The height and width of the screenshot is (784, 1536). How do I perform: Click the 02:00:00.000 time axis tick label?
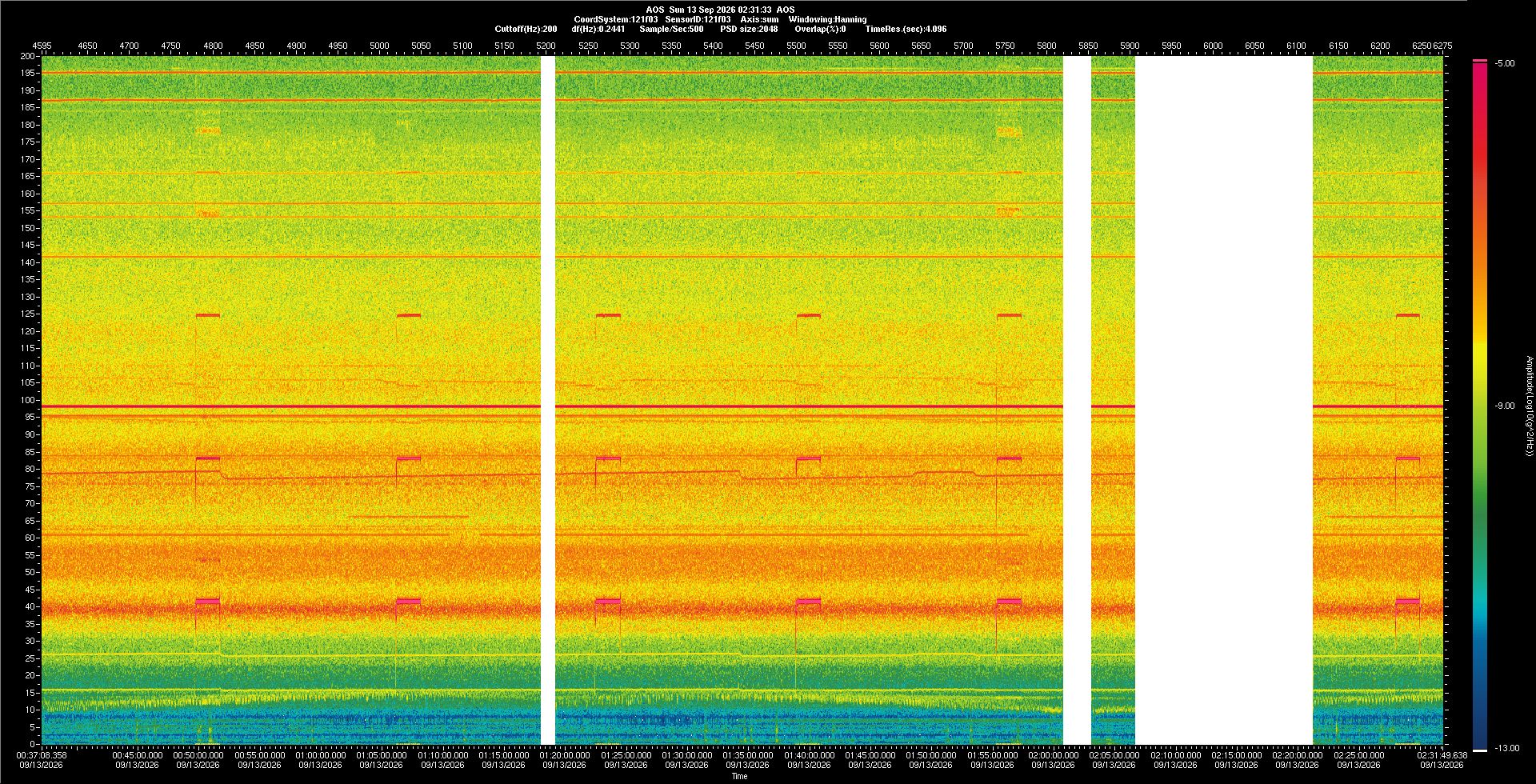coord(1054,754)
